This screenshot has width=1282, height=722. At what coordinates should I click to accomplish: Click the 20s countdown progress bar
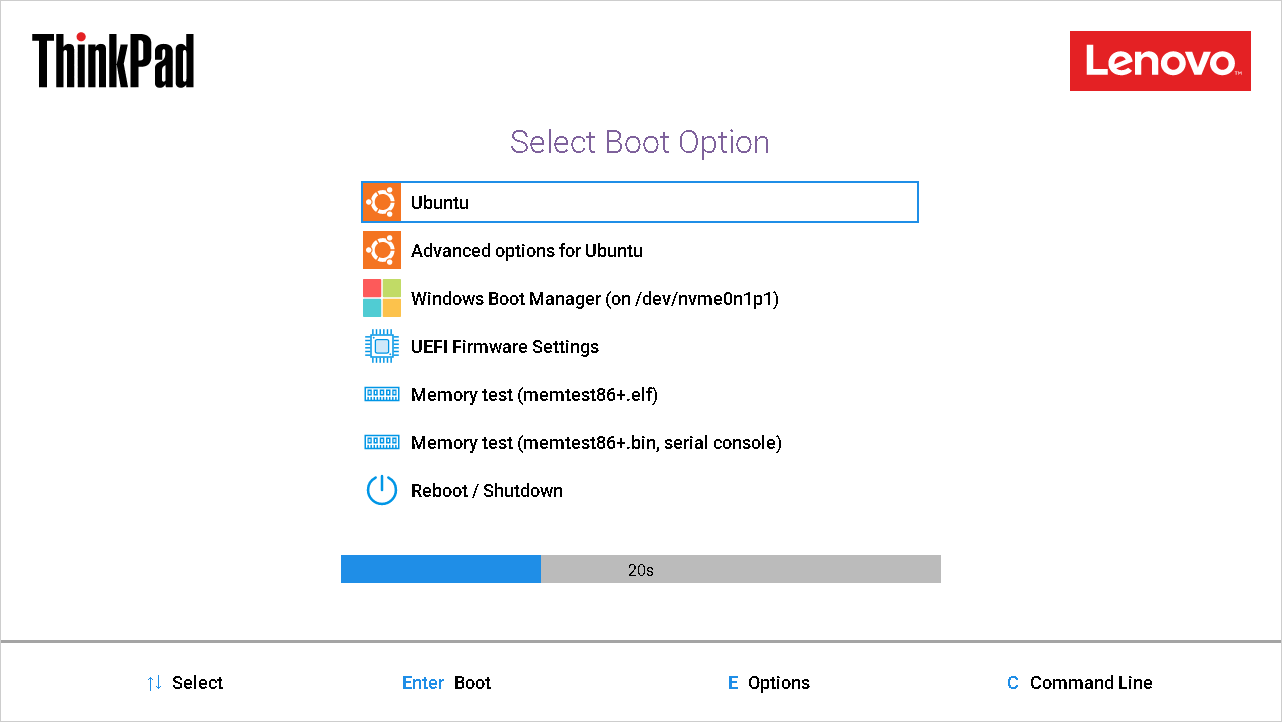641,569
